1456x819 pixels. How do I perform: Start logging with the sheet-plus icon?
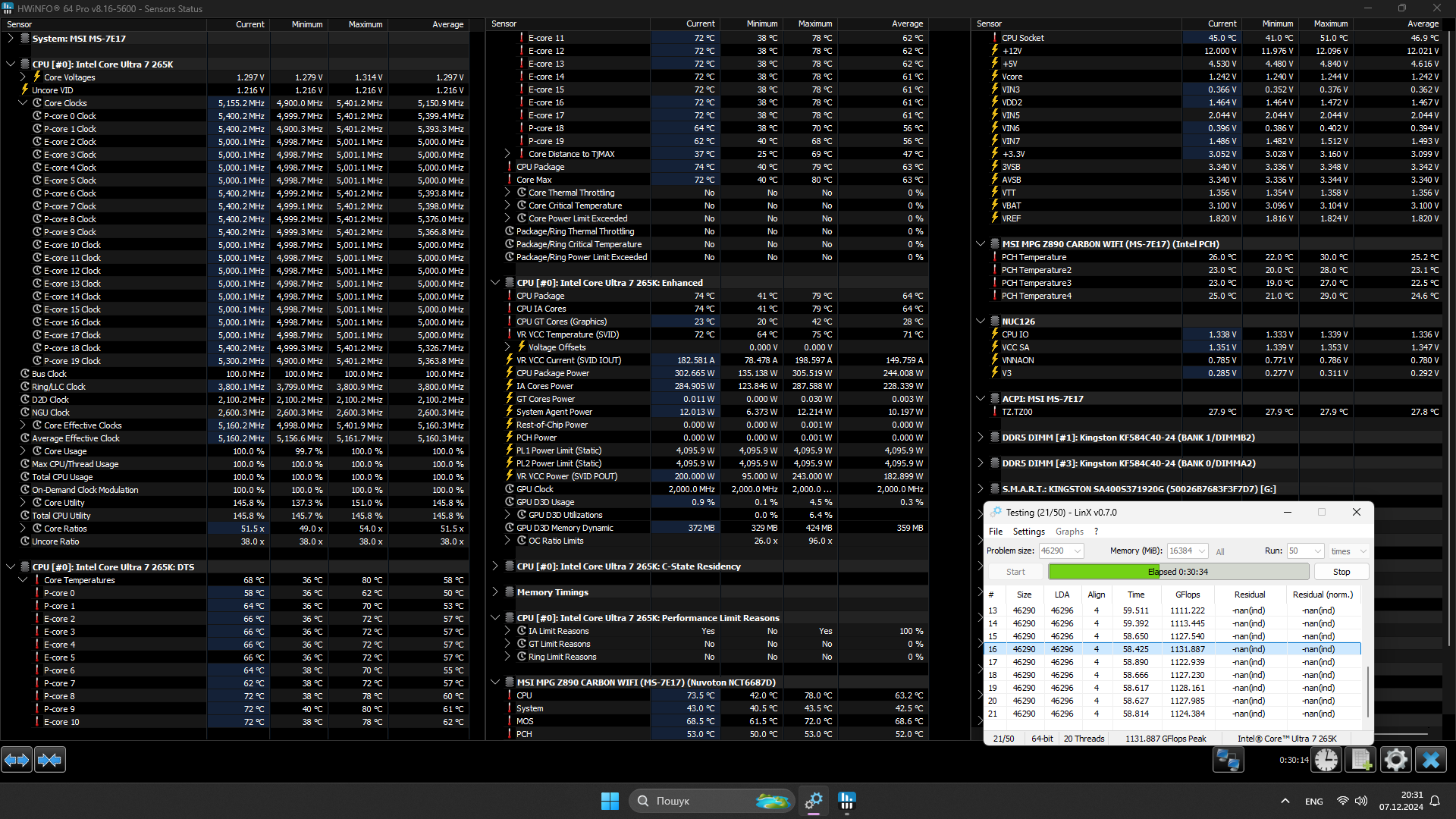1360,759
